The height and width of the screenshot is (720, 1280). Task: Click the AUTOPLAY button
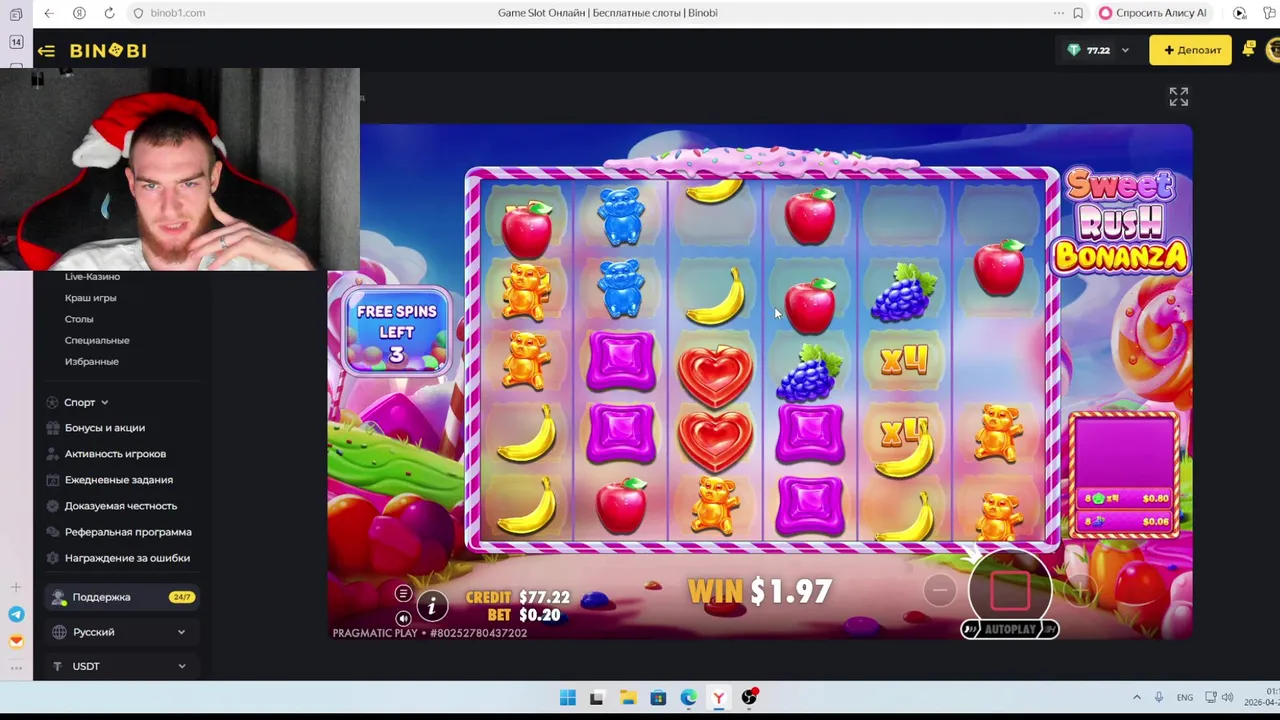click(x=1010, y=629)
